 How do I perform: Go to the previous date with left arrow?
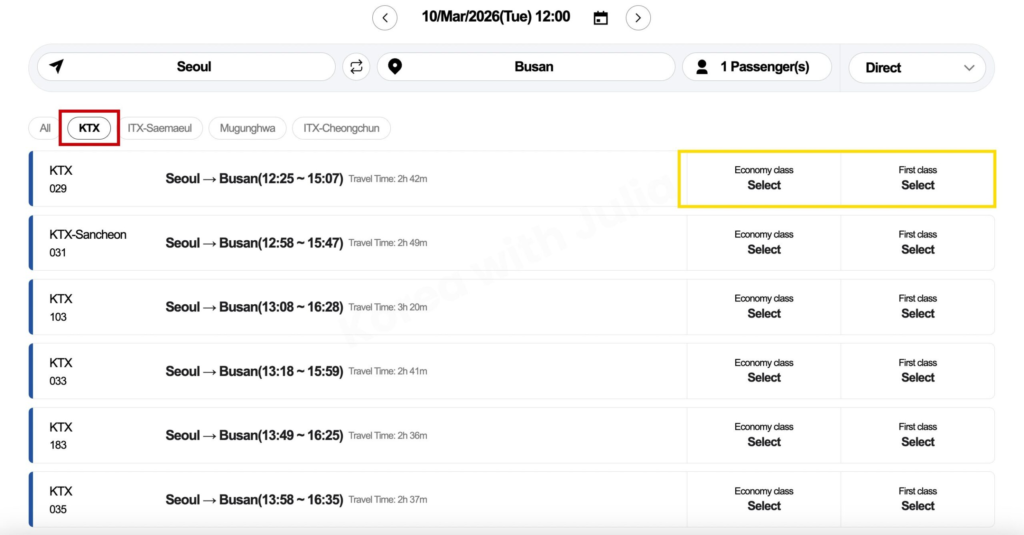385,18
